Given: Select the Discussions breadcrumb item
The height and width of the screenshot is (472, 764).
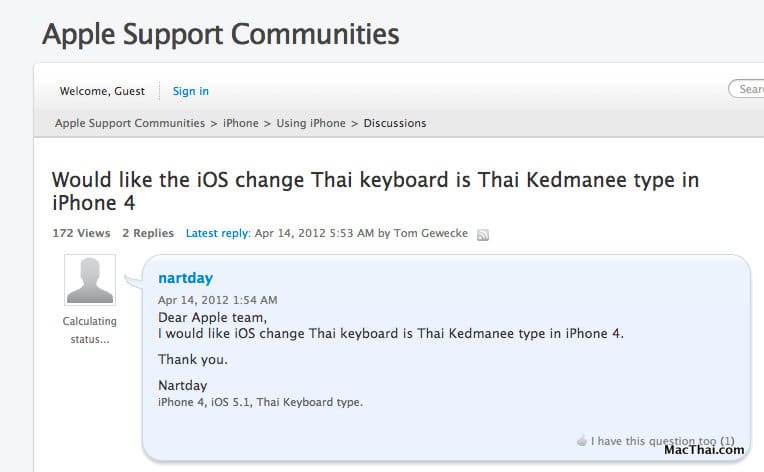Looking at the screenshot, I should [x=395, y=124].
